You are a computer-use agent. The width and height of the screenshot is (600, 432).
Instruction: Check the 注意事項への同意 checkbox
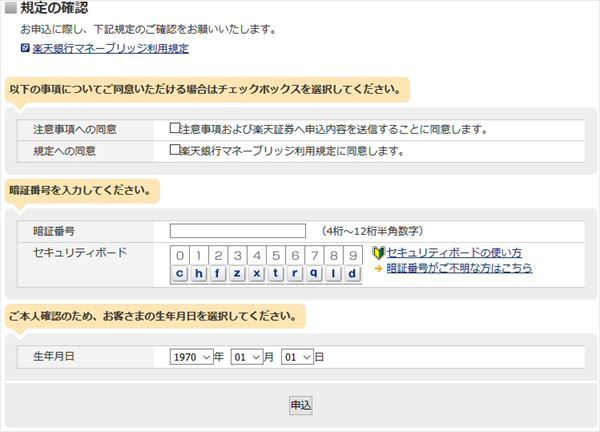point(174,128)
